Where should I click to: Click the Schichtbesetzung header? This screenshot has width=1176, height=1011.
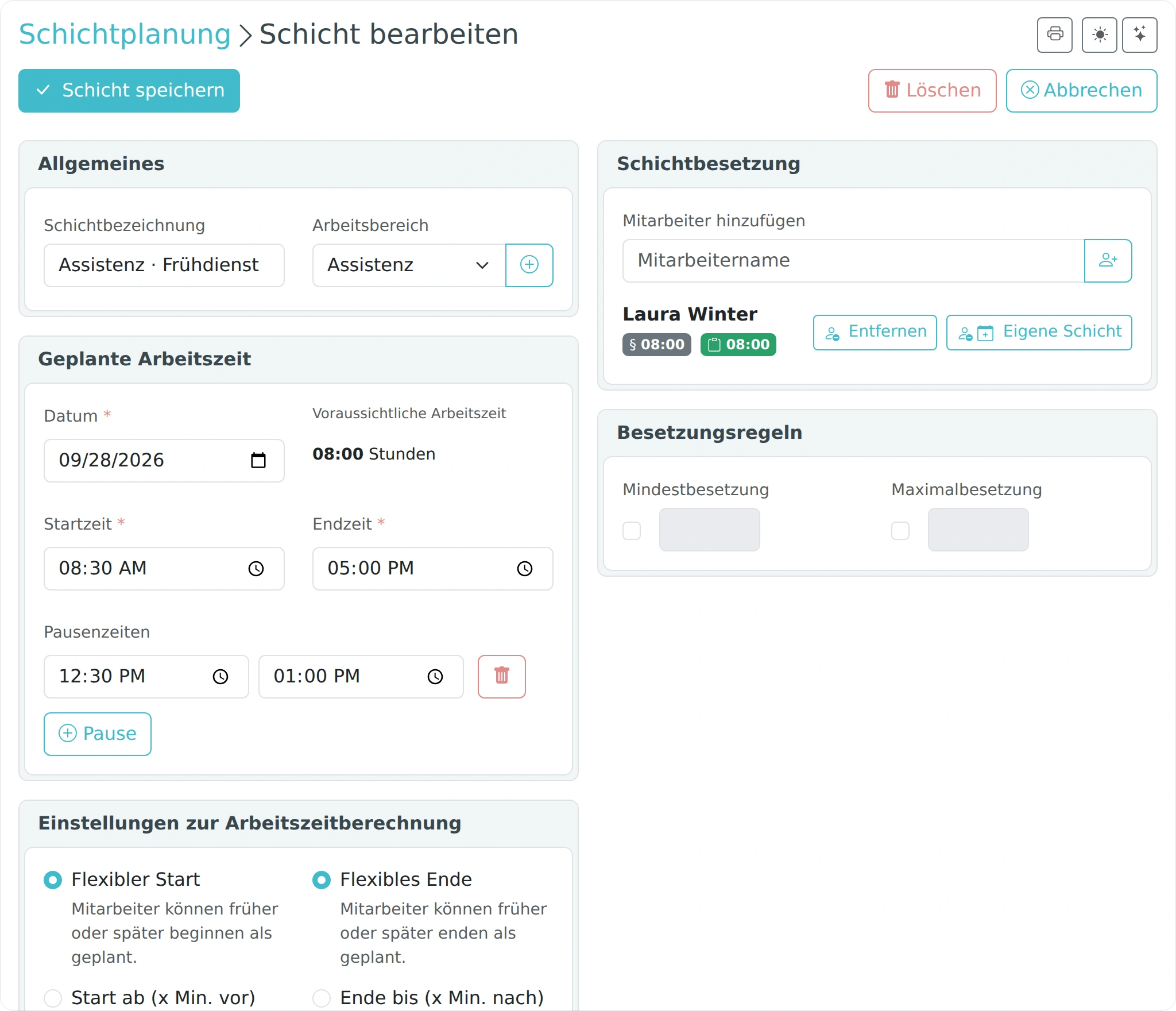[x=709, y=164]
